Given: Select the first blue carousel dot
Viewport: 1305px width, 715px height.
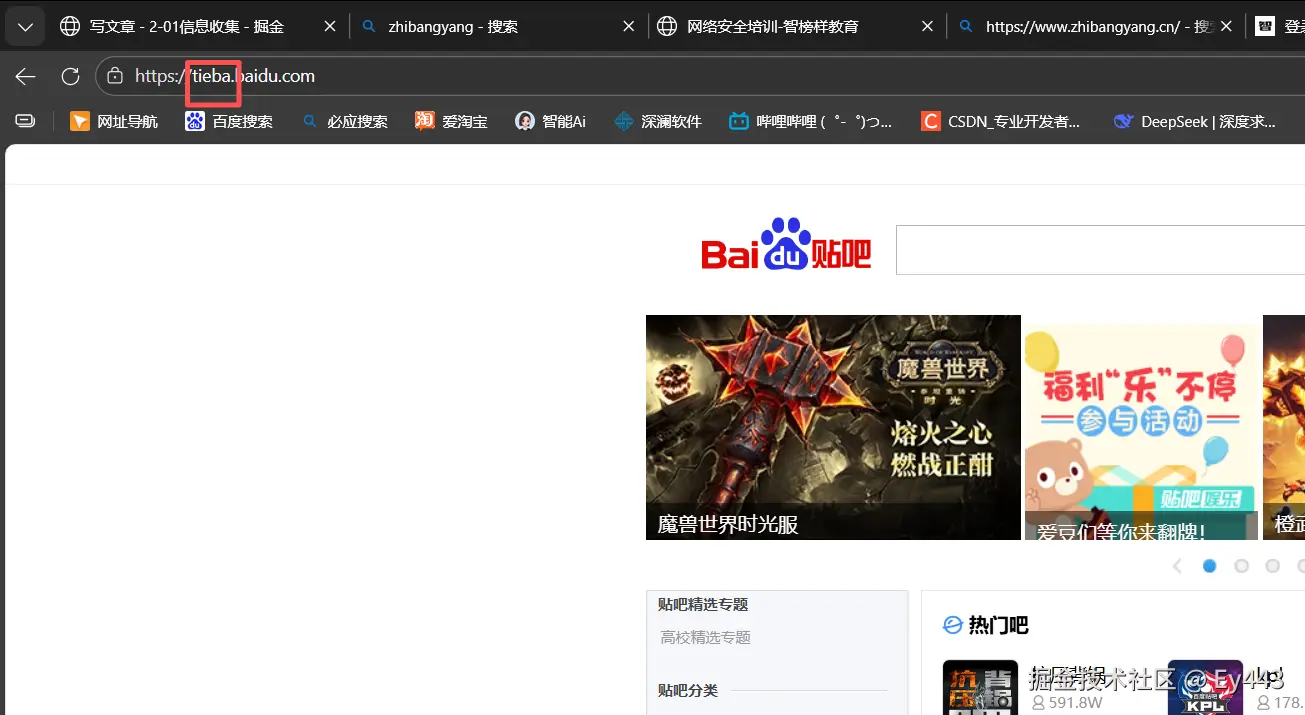Looking at the screenshot, I should tap(1210, 566).
